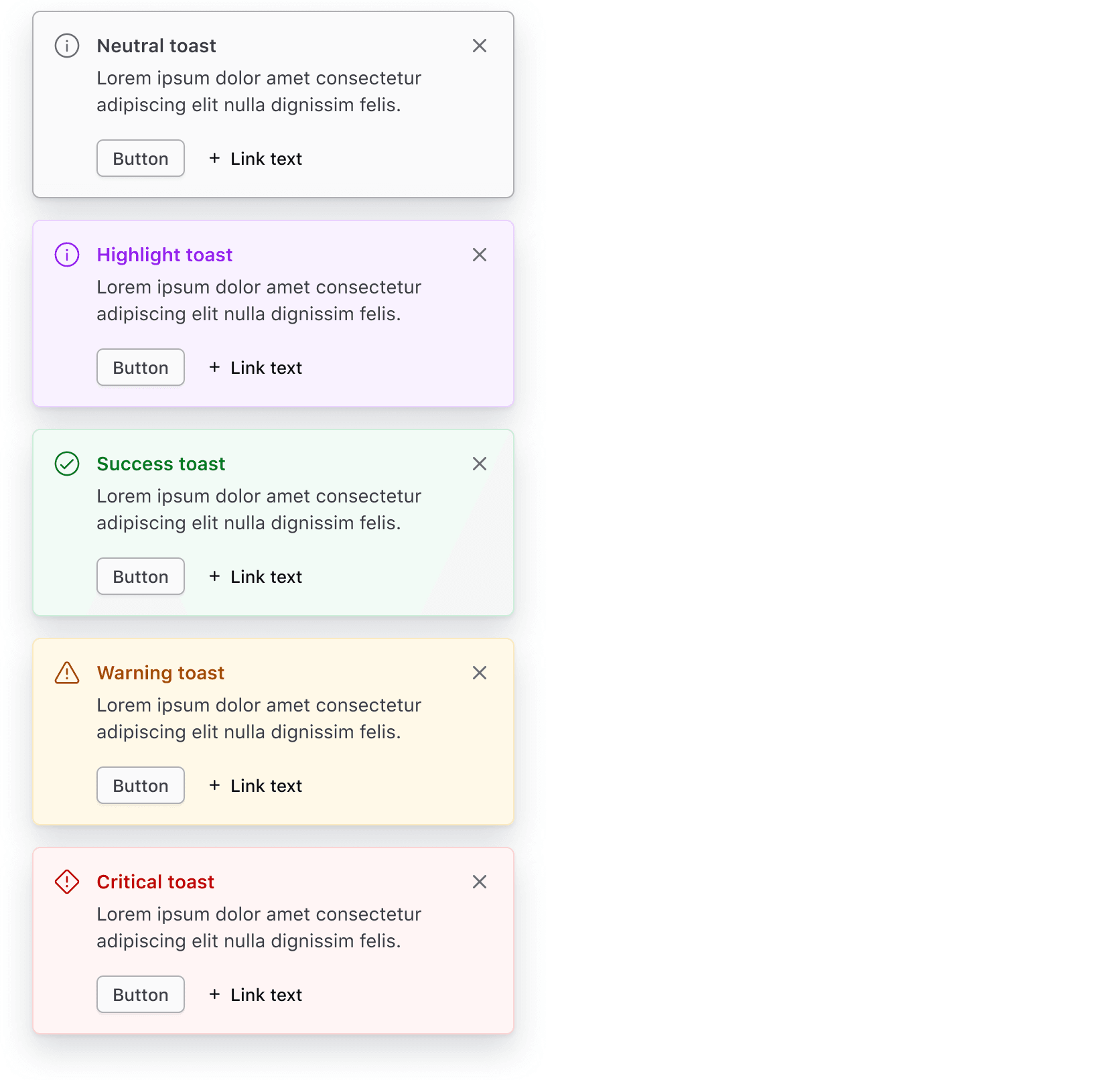The width and height of the screenshot is (1120, 1080).
Task: Select the Success toast heading text
Action: coord(161,464)
